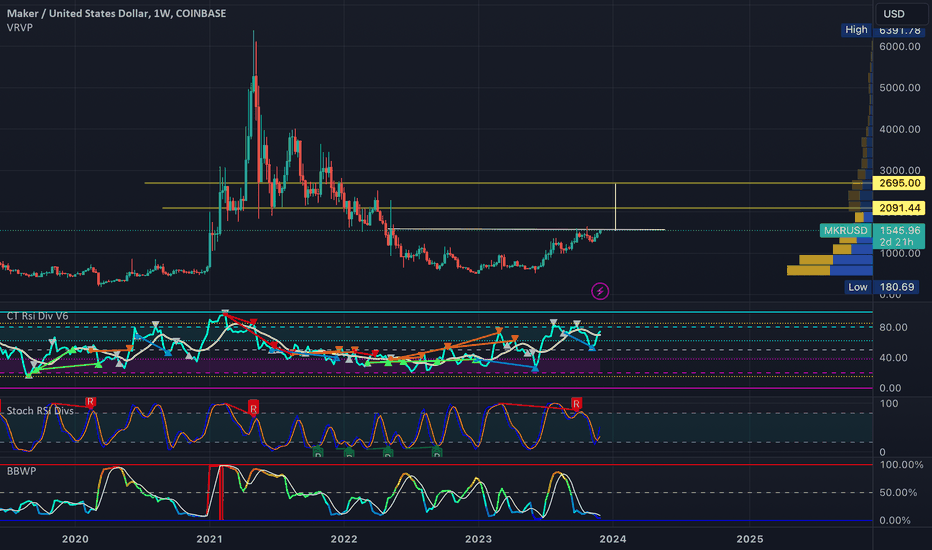
Task: Click the purple lightning bolt event icon
Action: coord(600,291)
